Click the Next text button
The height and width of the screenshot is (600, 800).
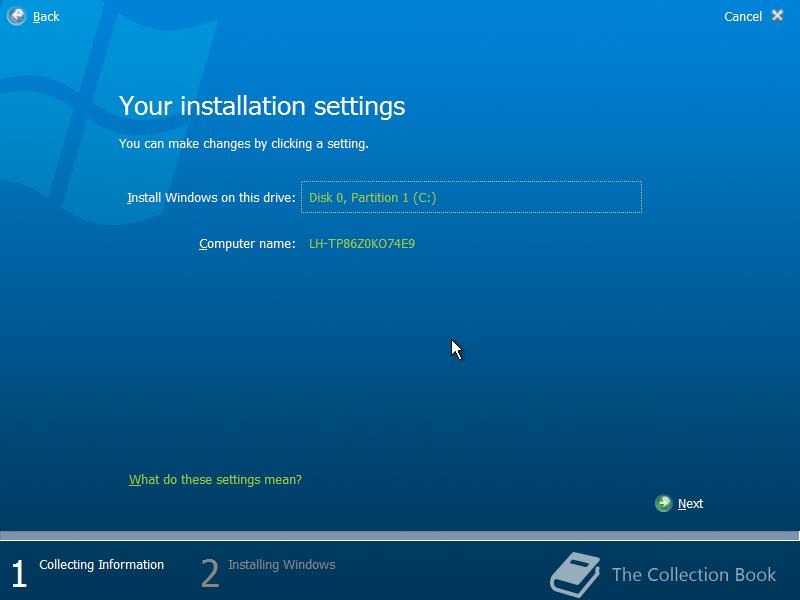pos(690,504)
